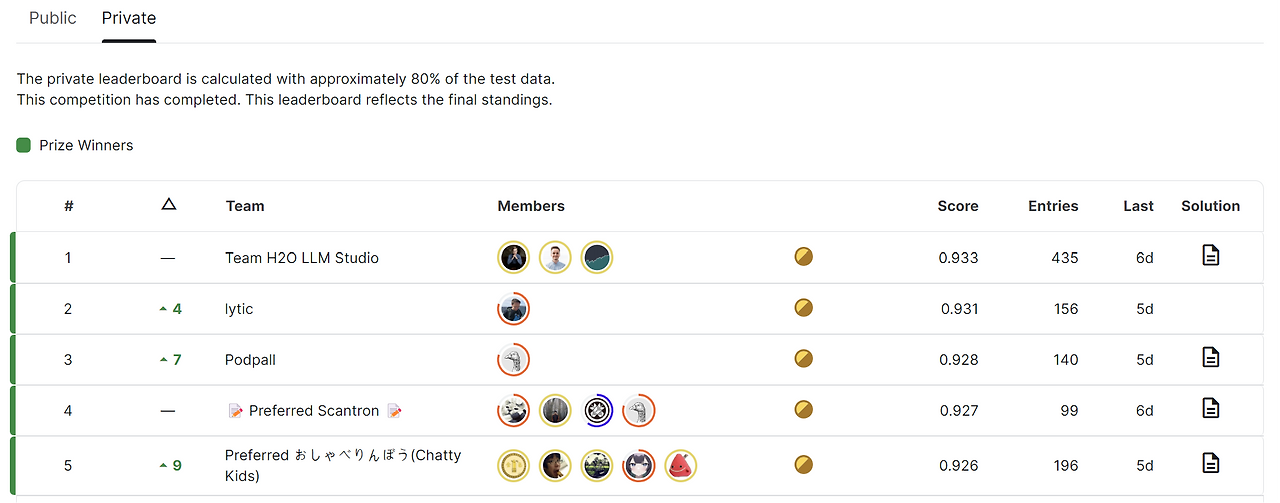Click gold medal icon in first-place row
Viewport: 1280px width, 503px height.
point(803,257)
